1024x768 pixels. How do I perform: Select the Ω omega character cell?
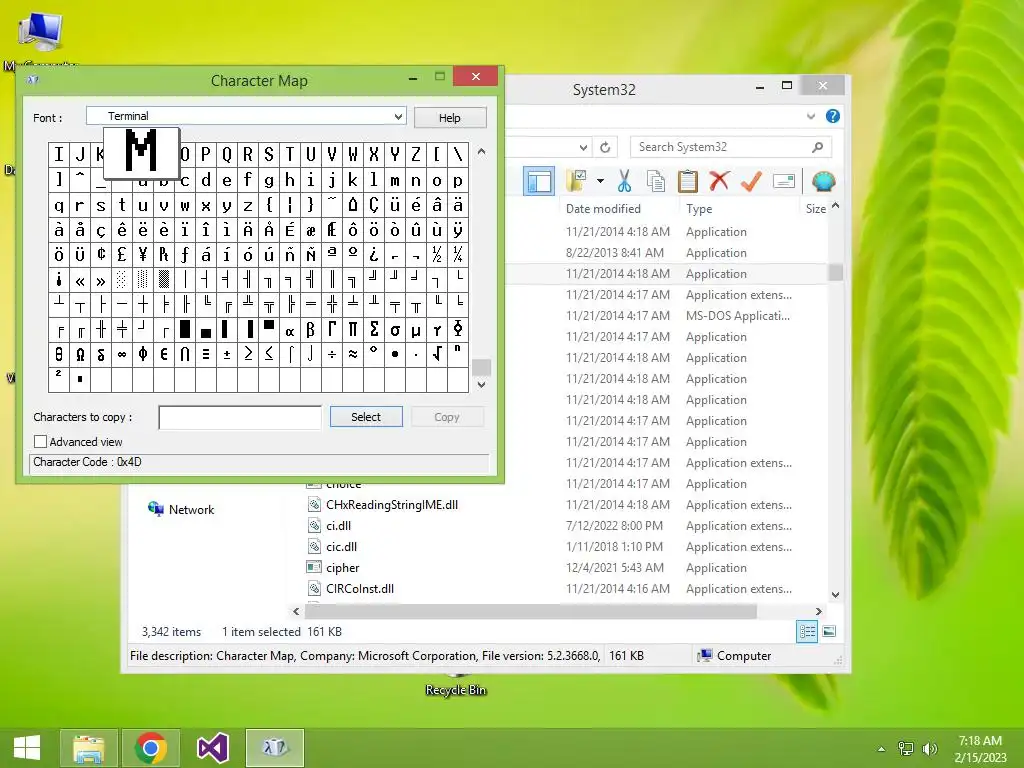tap(80, 354)
